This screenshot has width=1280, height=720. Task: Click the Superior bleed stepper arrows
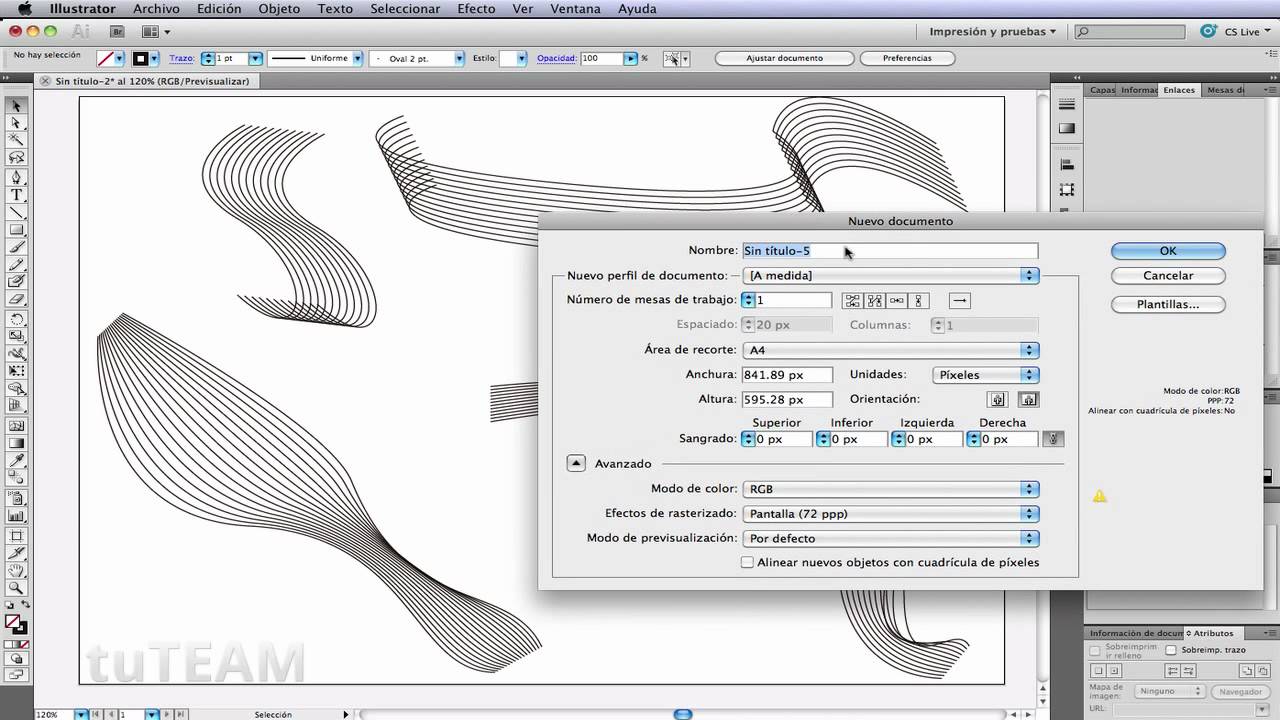[x=749, y=439]
